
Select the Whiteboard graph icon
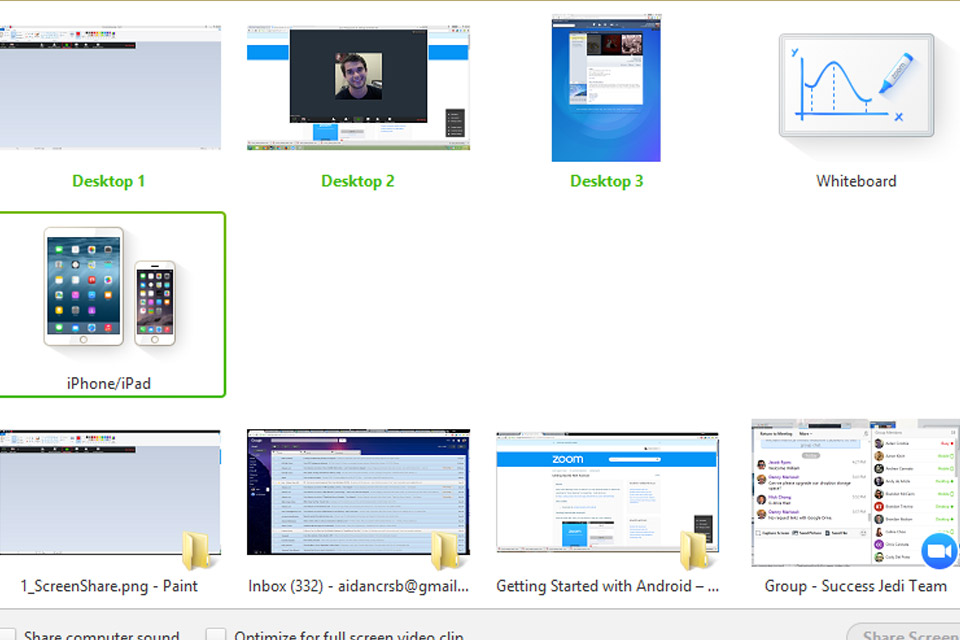(x=855, y=87)
